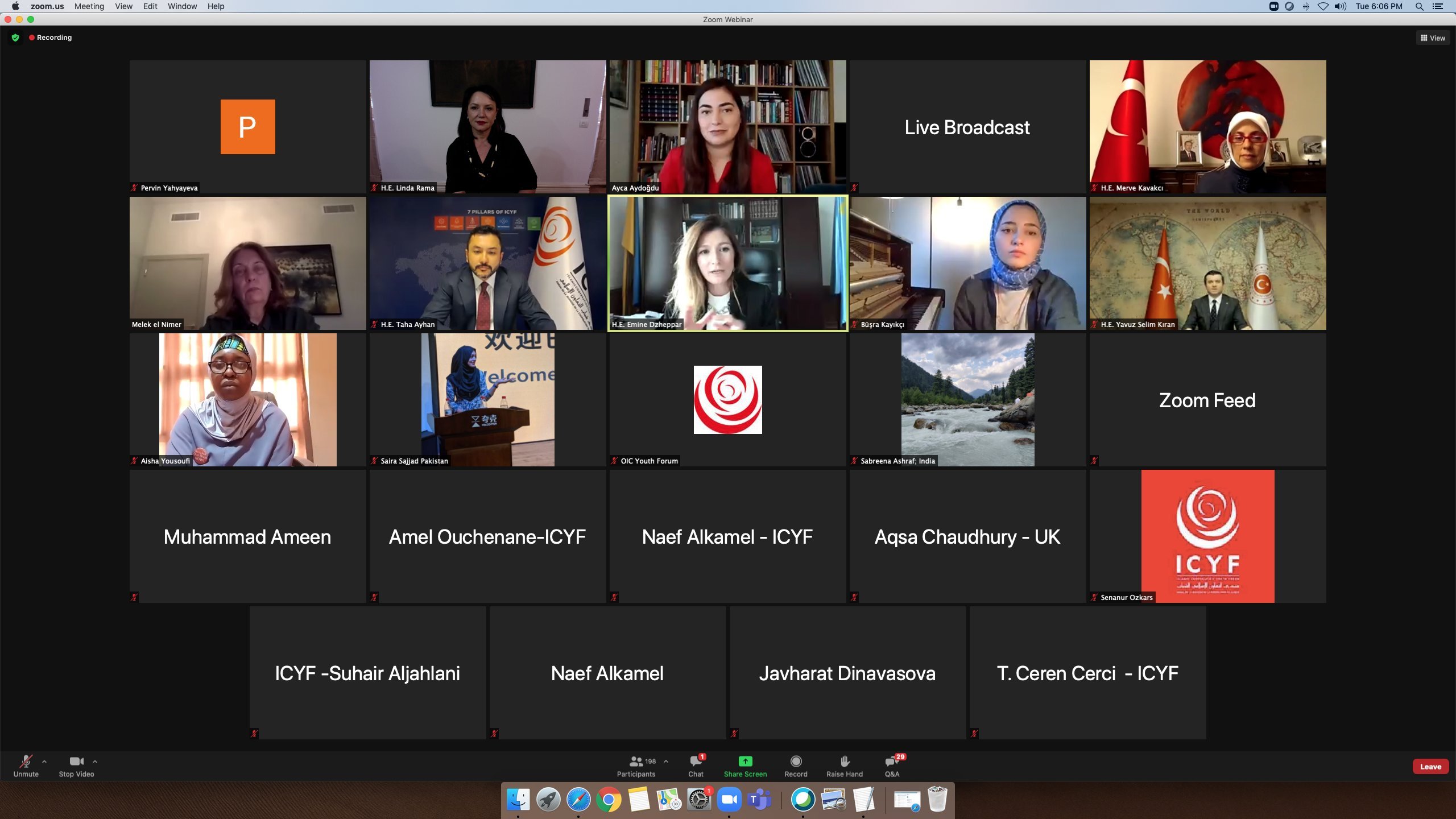Image resolution: width=1456 pixels, height=819 pixels.
Task: Expand audio options arrow beside Unmute
Action: (44, 761)
